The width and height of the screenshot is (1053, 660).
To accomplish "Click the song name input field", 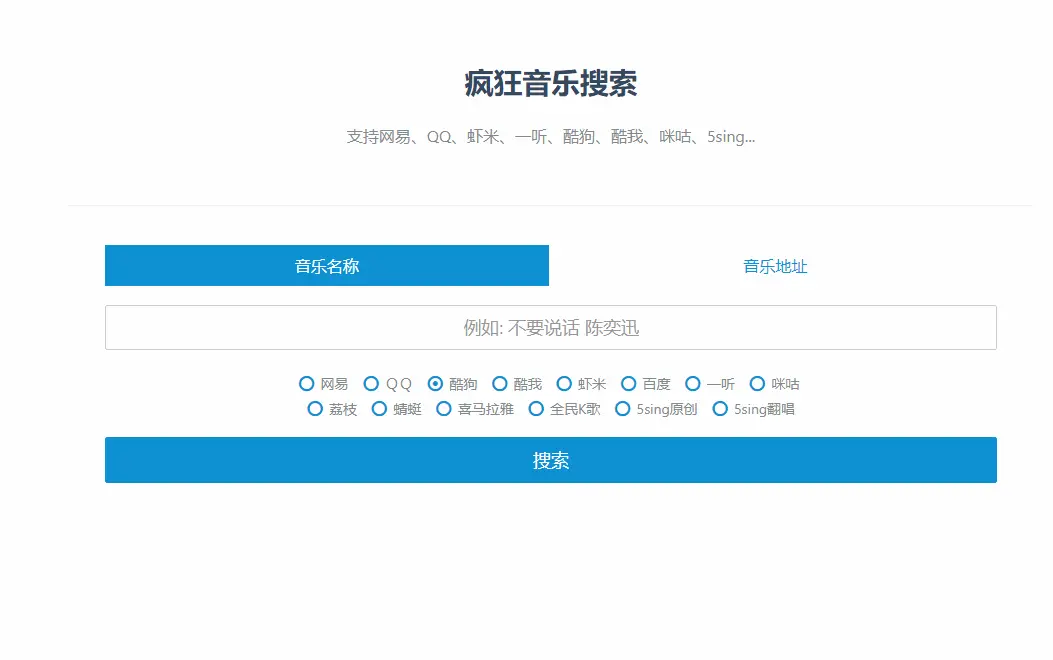I will click(x=551, y=327).
